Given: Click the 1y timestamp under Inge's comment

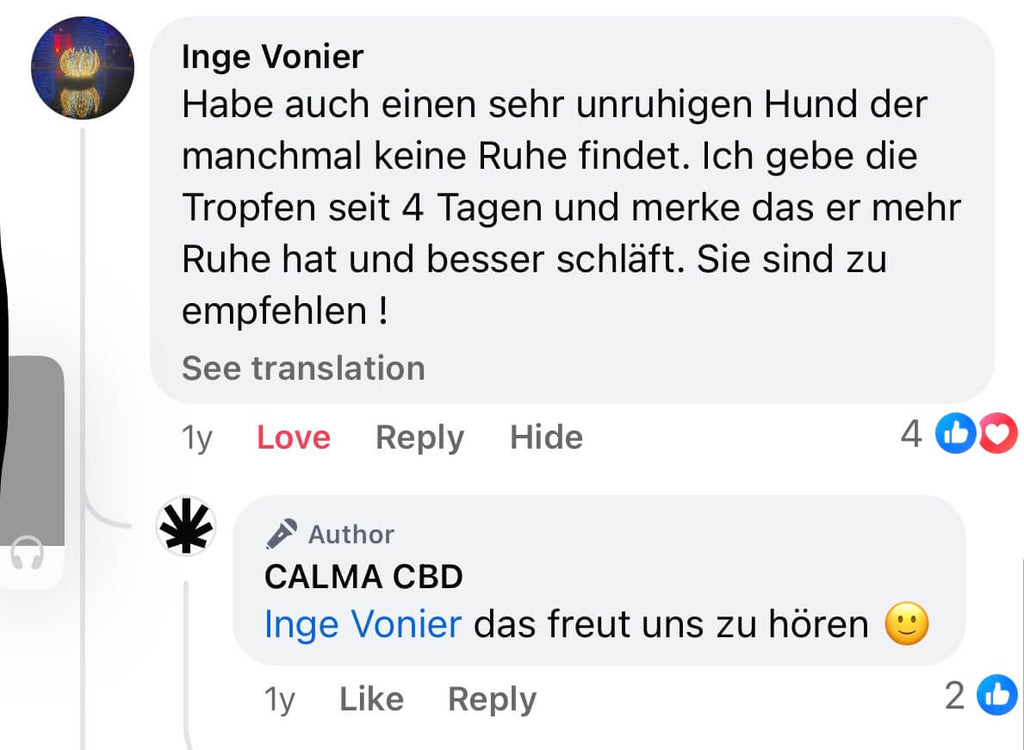Looking at the screenshot, I should [197, 437].
